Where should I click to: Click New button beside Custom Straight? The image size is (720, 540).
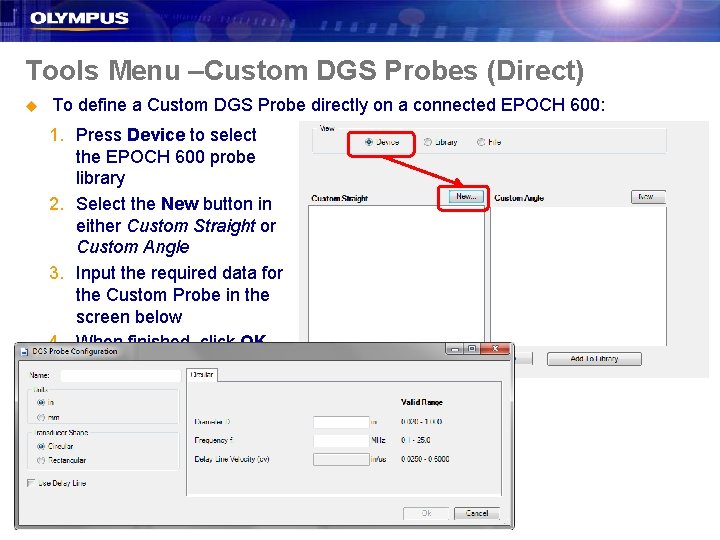[466, 197]
